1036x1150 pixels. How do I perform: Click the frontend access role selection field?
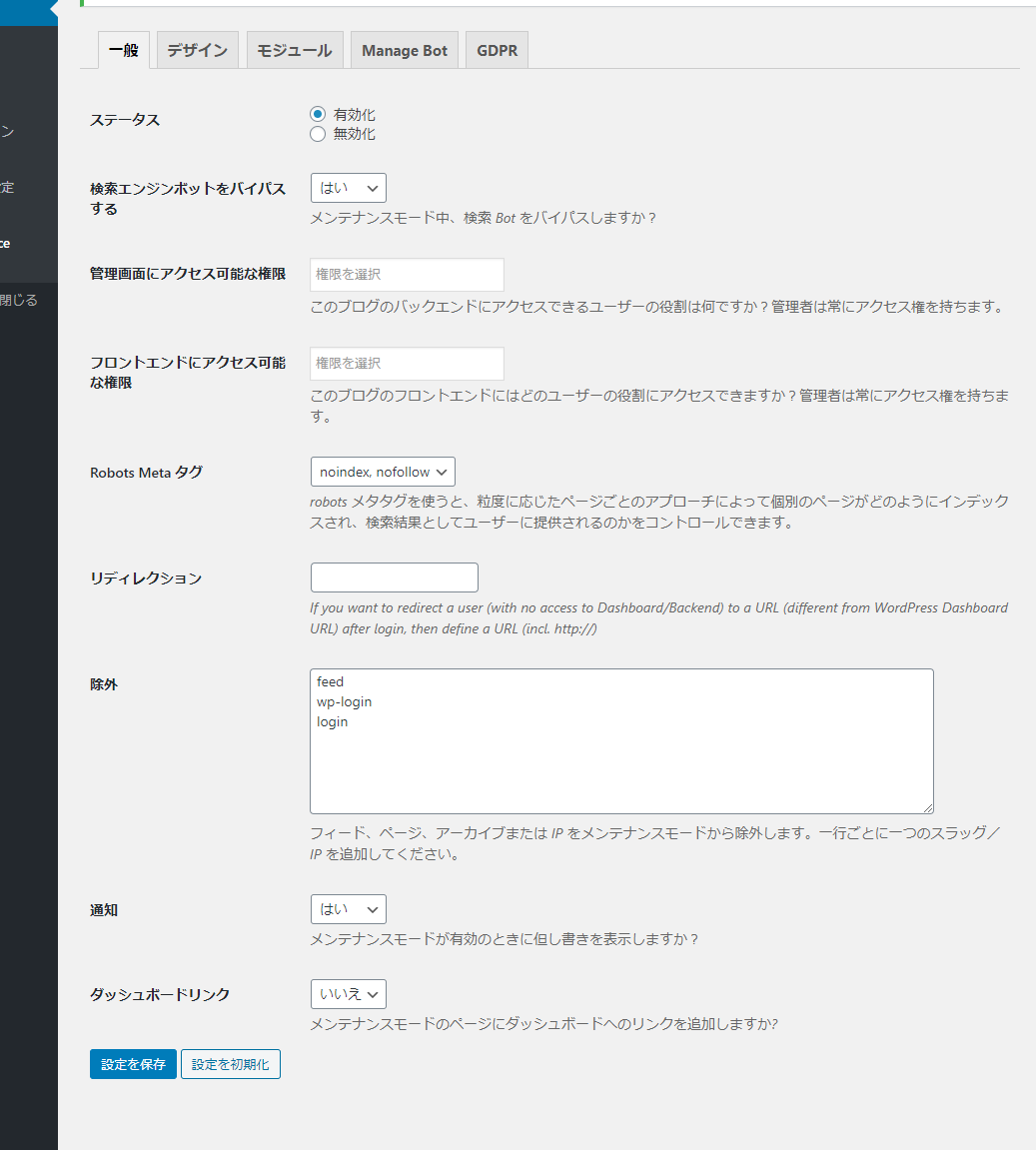tap(407, 364)
